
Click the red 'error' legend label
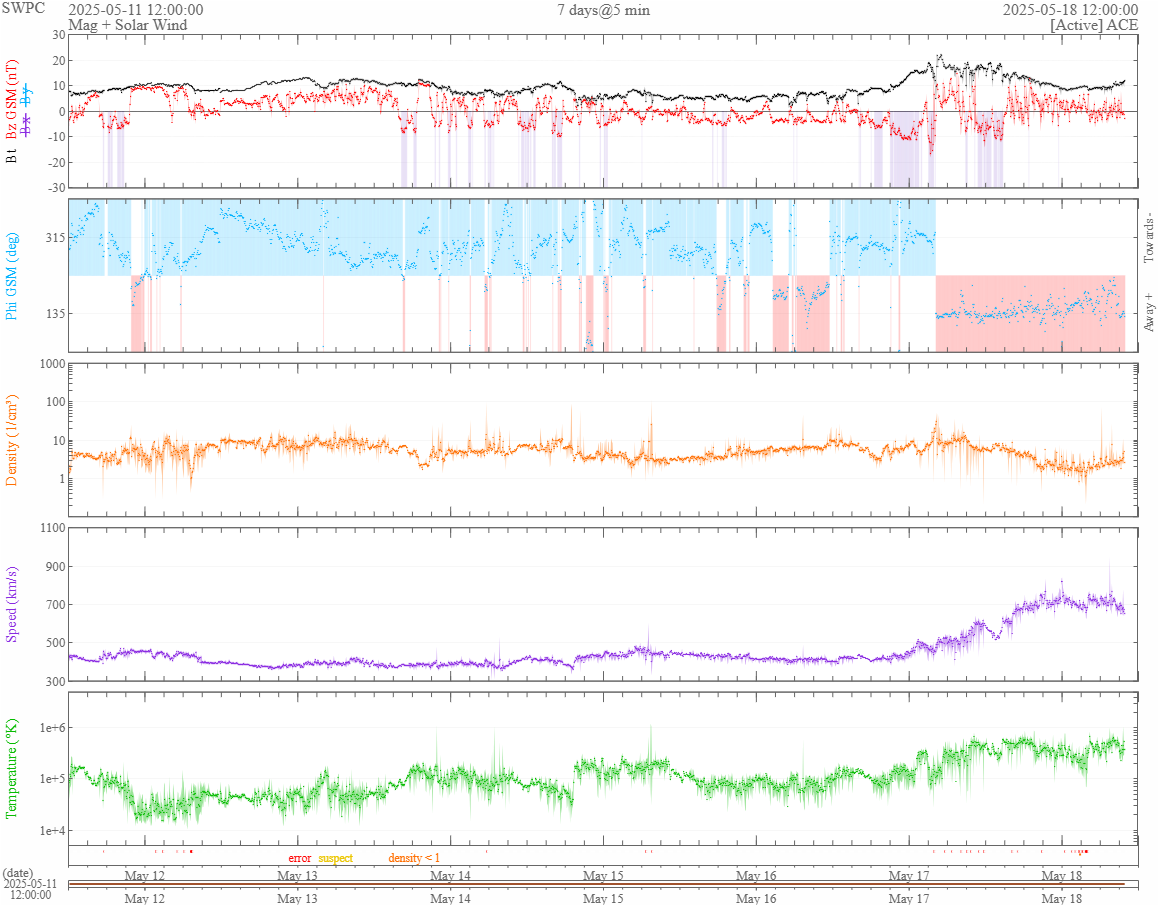300,858
